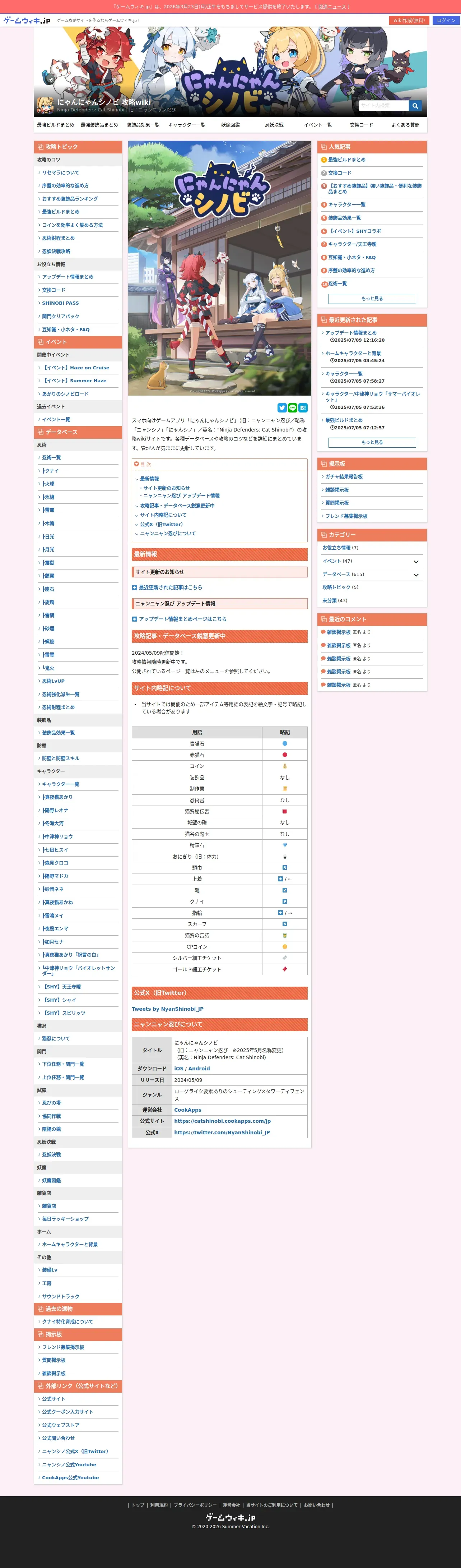Open iOS / Android download link

point(192,1069)
